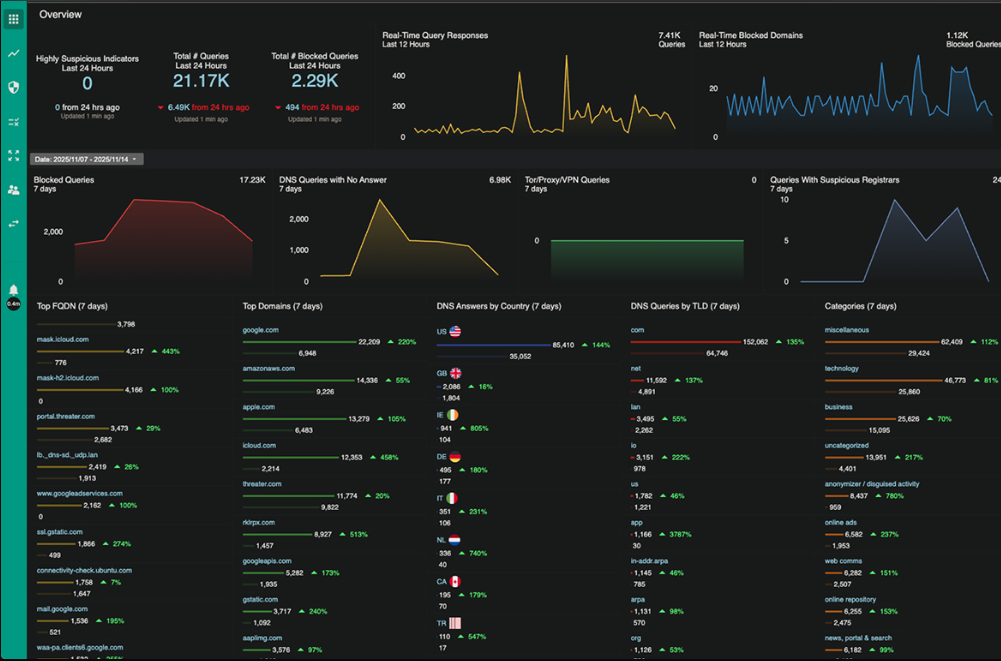This screenshot has height=661, width=1001.
Task: Select mail.google.com in Top FQDN
Action: coord(62,609)
